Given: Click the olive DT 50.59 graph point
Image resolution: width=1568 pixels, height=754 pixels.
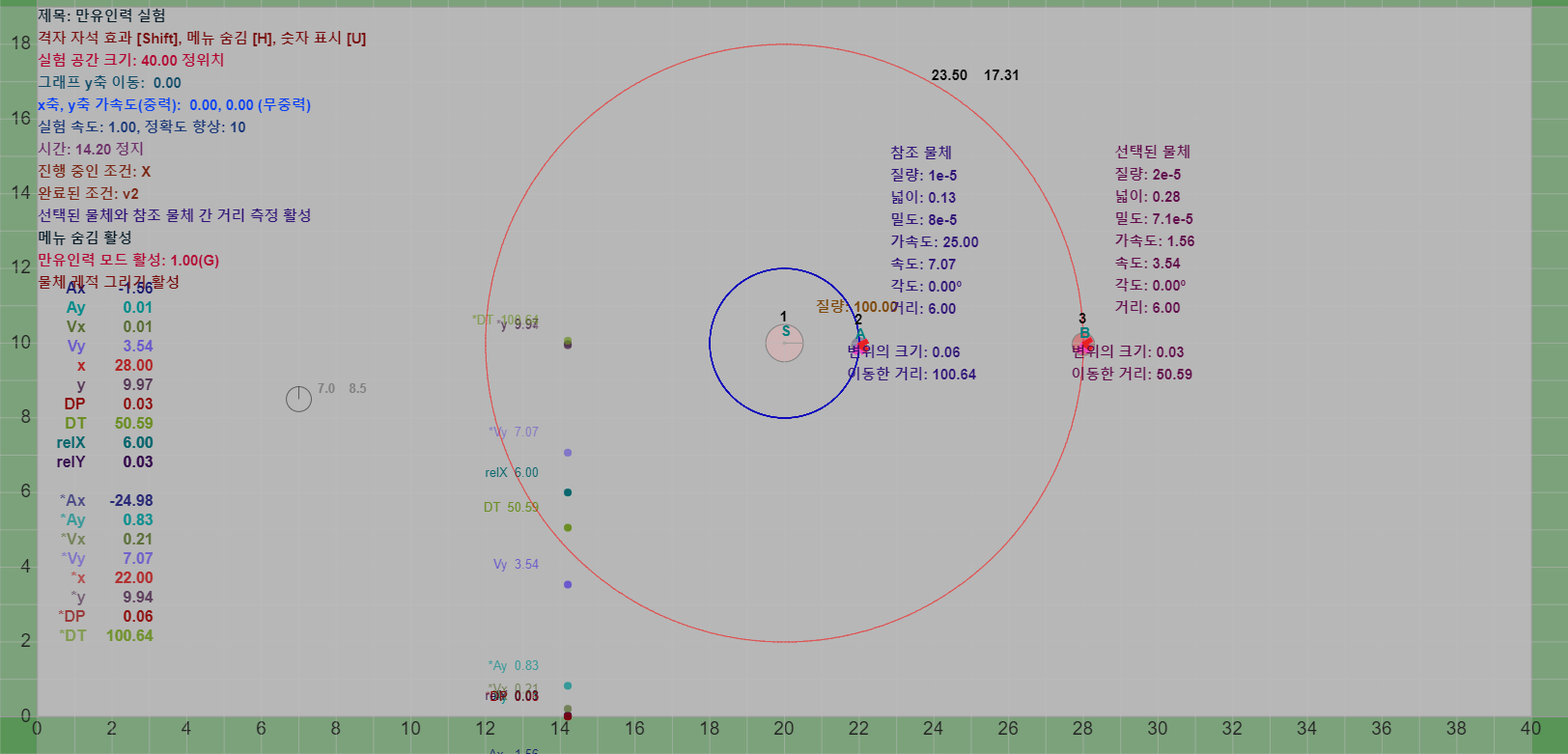Looking at the screenshot, I should point(568,527).
